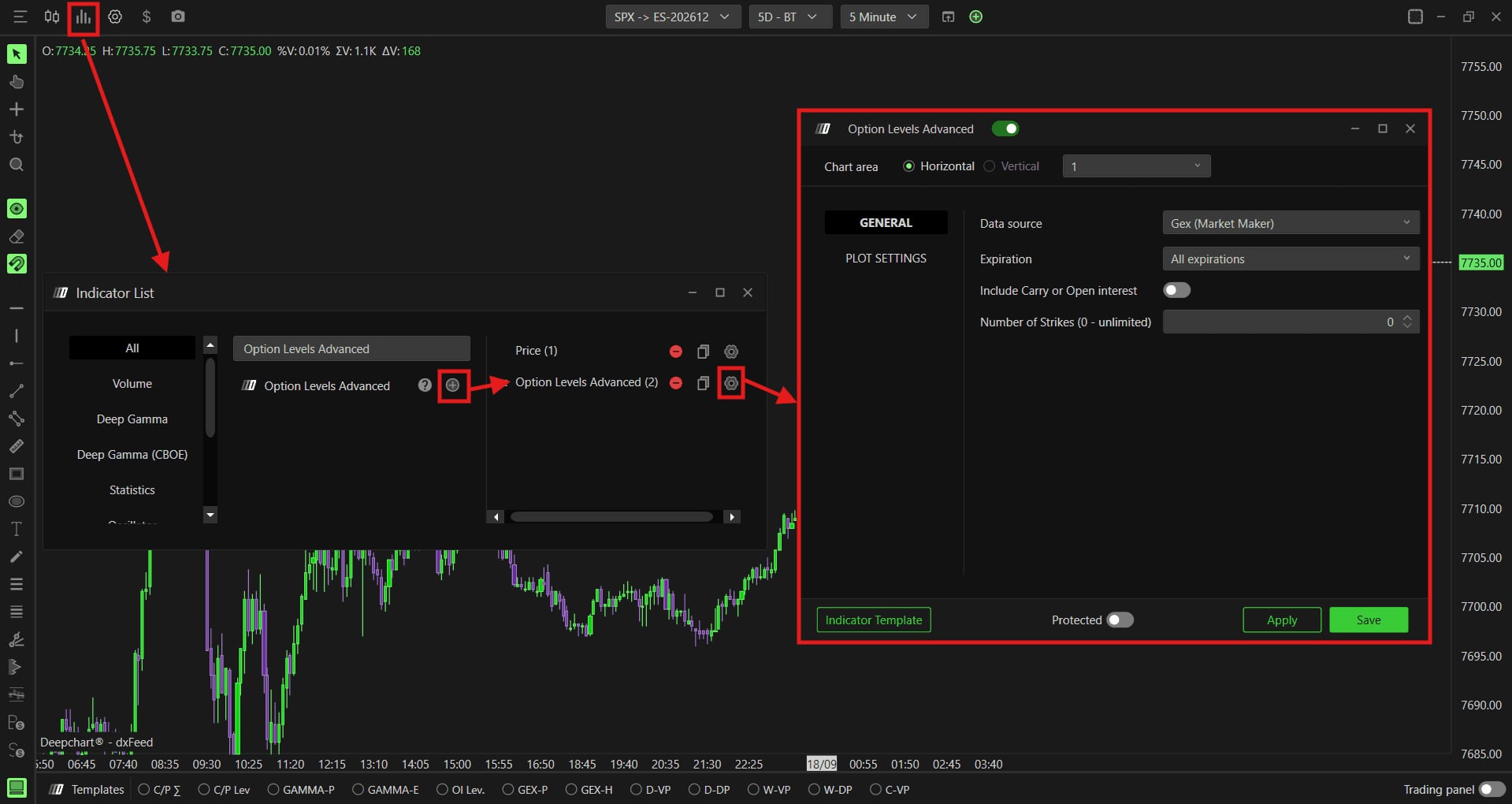Select the GEX-H template radio
The height and width of the screenshot is (804, 1512).
(x=571, y=789)
